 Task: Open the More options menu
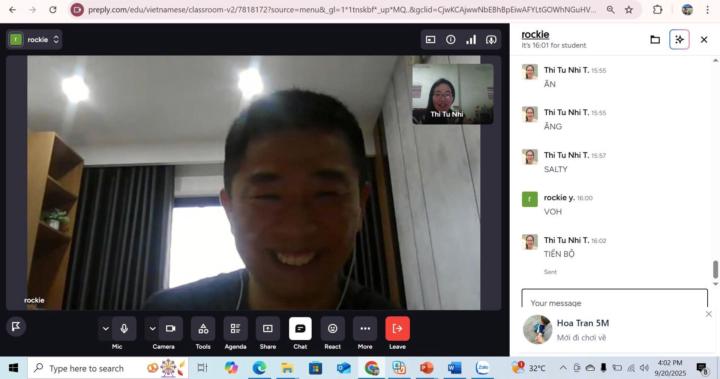(x=365, y=328)
